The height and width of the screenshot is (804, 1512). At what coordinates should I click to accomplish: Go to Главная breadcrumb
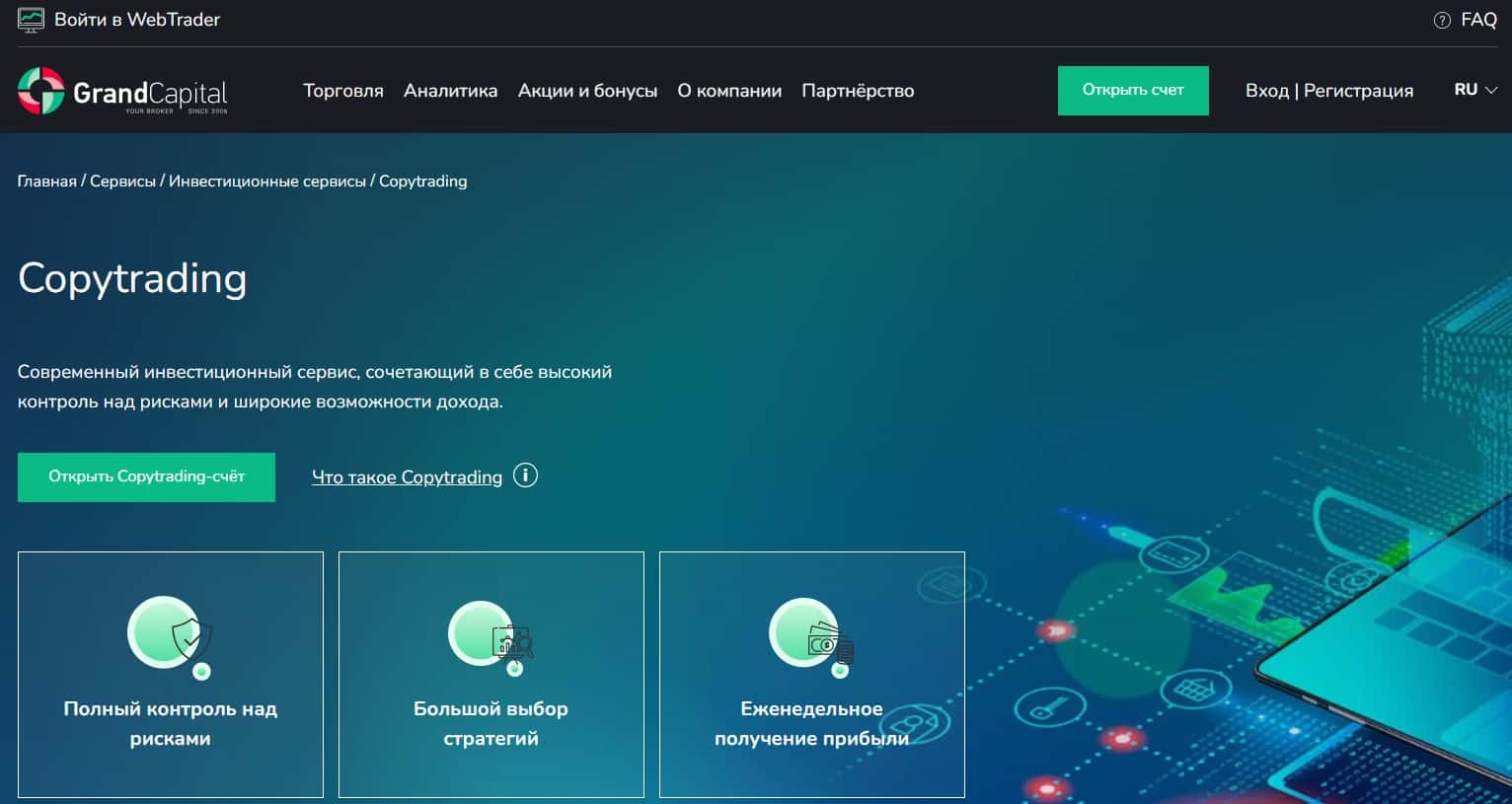(46, 182)
